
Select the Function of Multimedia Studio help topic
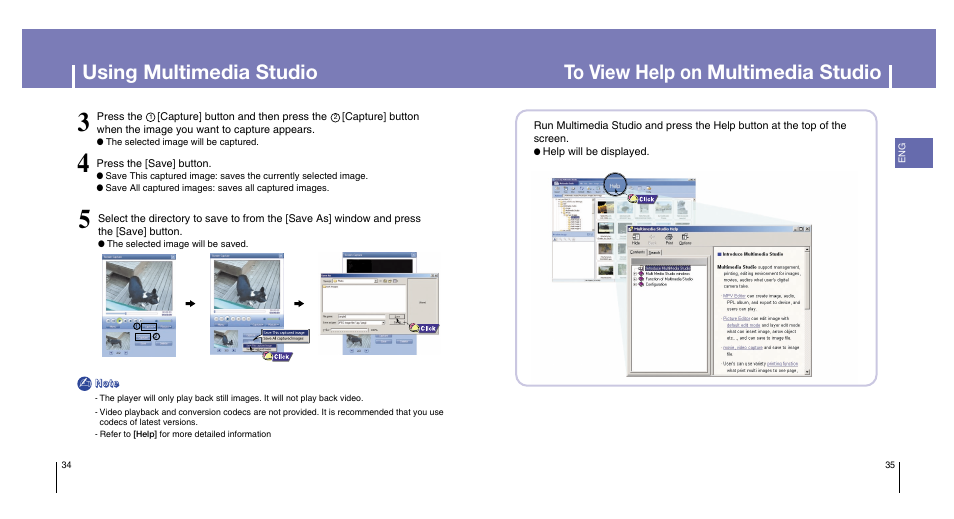tap(669, 279)
